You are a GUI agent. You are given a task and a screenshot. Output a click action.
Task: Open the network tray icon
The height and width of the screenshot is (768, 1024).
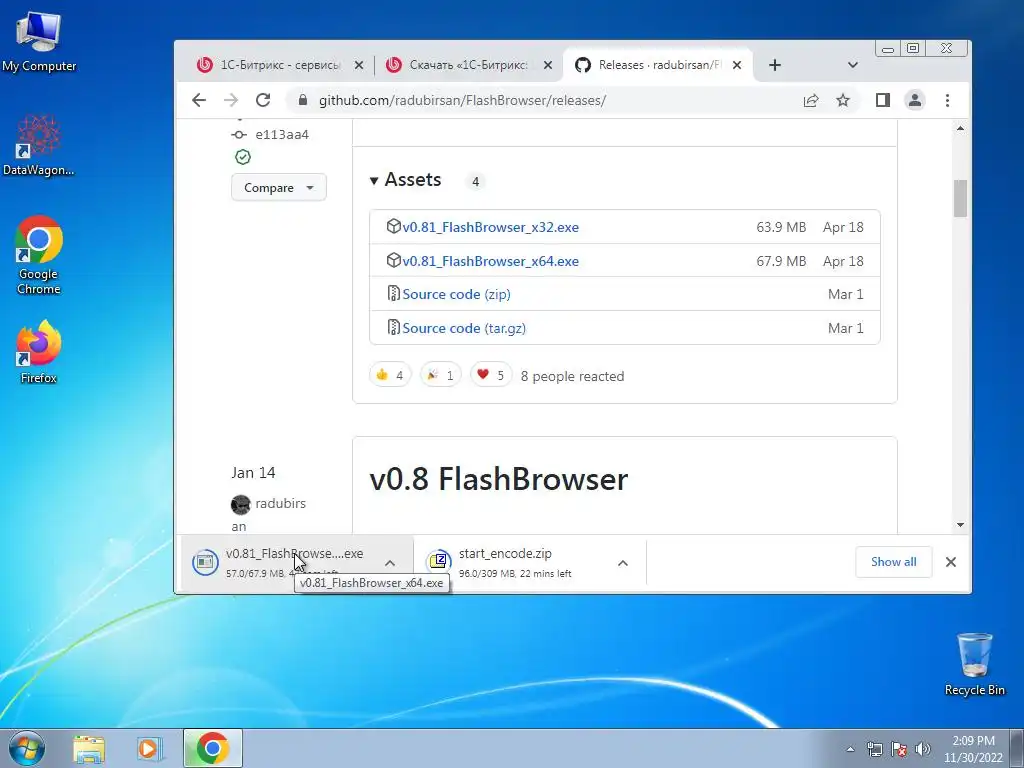coord(874,749)
